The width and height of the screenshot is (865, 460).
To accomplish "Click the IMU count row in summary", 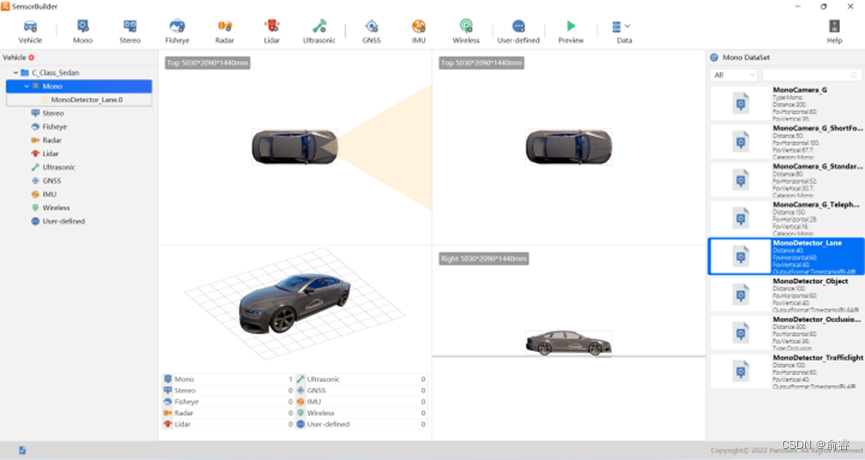I will click(x=361, y=402).
